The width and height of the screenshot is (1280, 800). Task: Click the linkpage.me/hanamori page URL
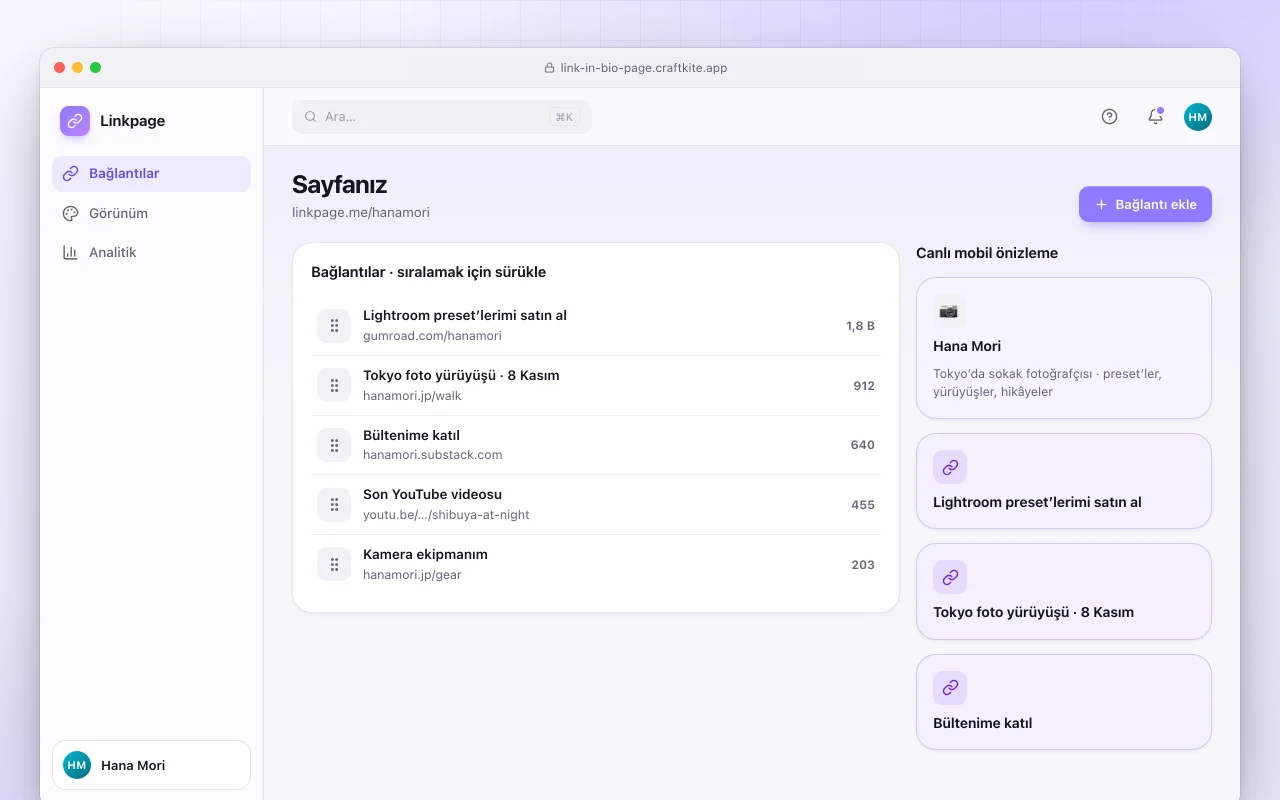click(x=361, y=213)
